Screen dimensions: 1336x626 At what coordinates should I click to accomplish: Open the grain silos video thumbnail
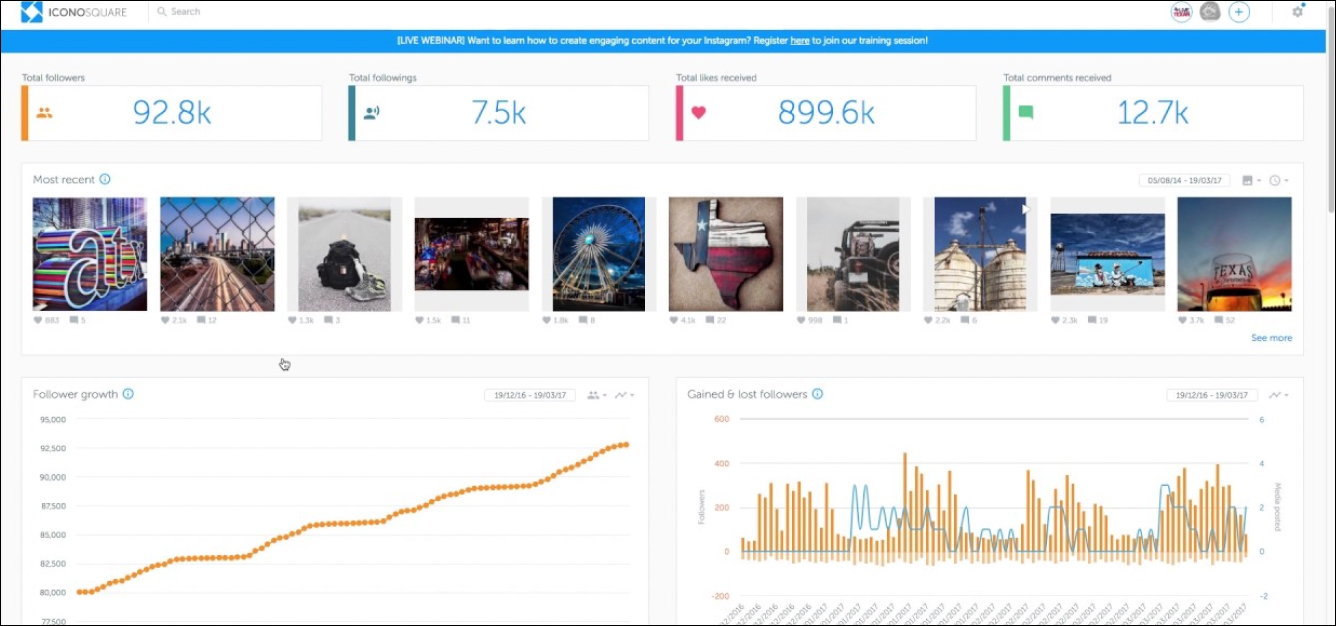pyautogui.click(x=980, y=254)
